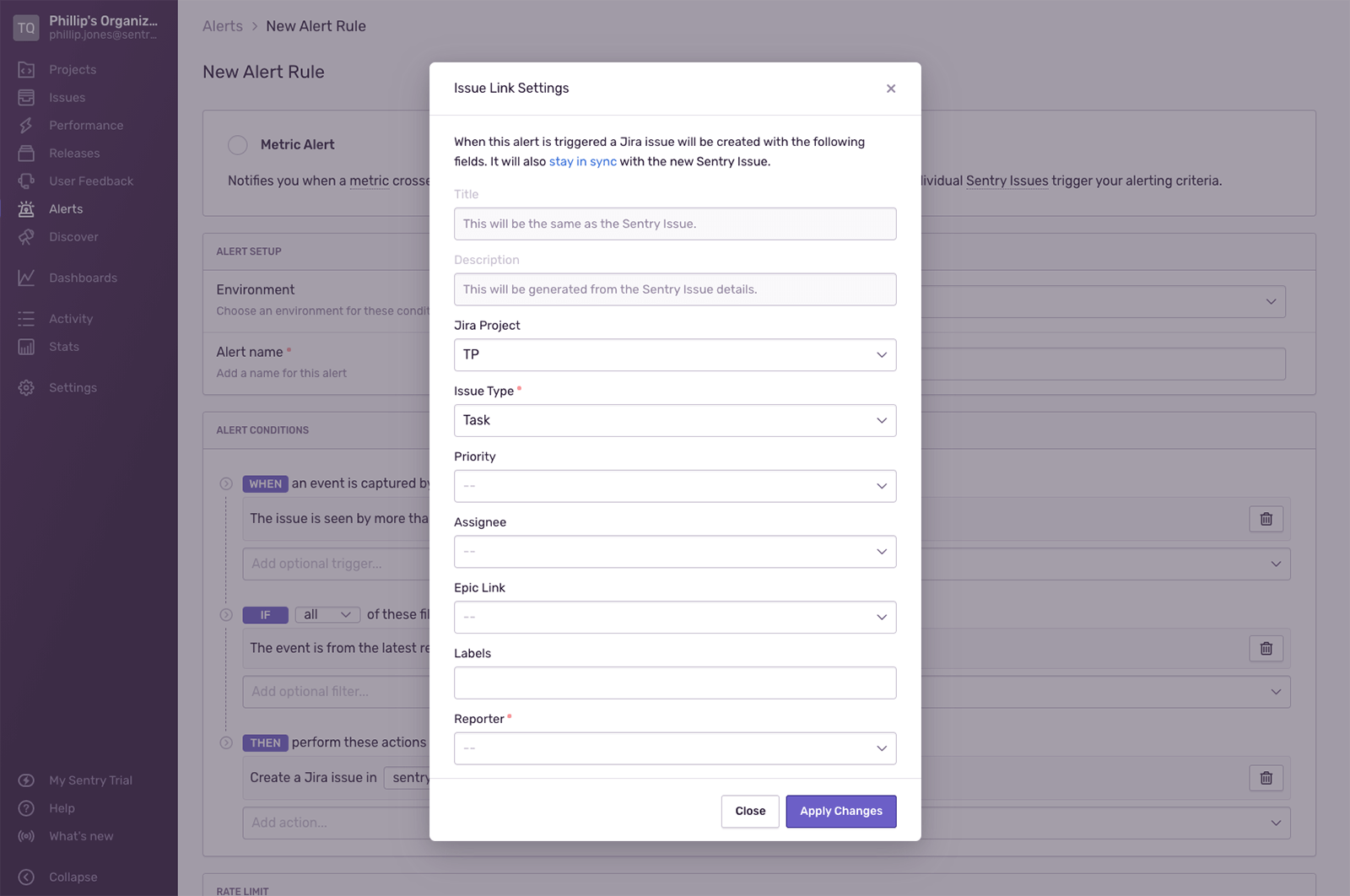
Task: Click the User Feedback icon
Action: click(26, 181)
